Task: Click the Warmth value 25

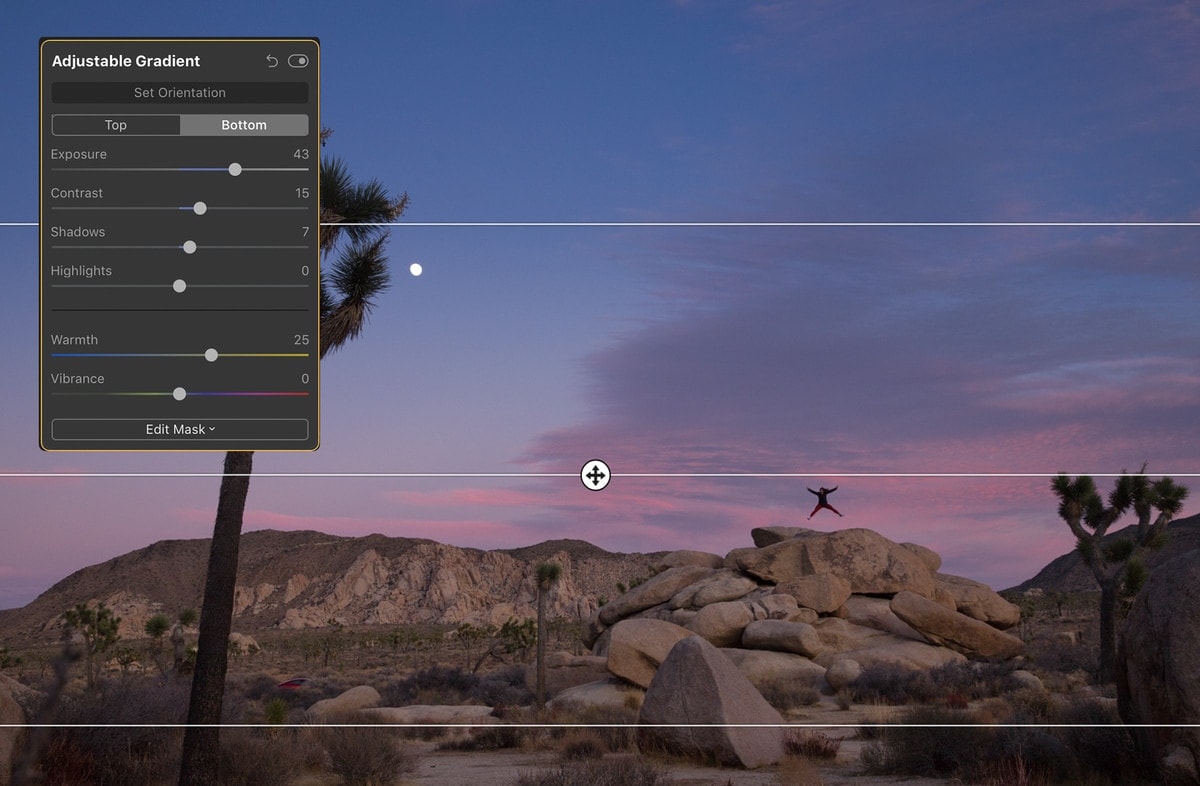Action: [301, 340]
